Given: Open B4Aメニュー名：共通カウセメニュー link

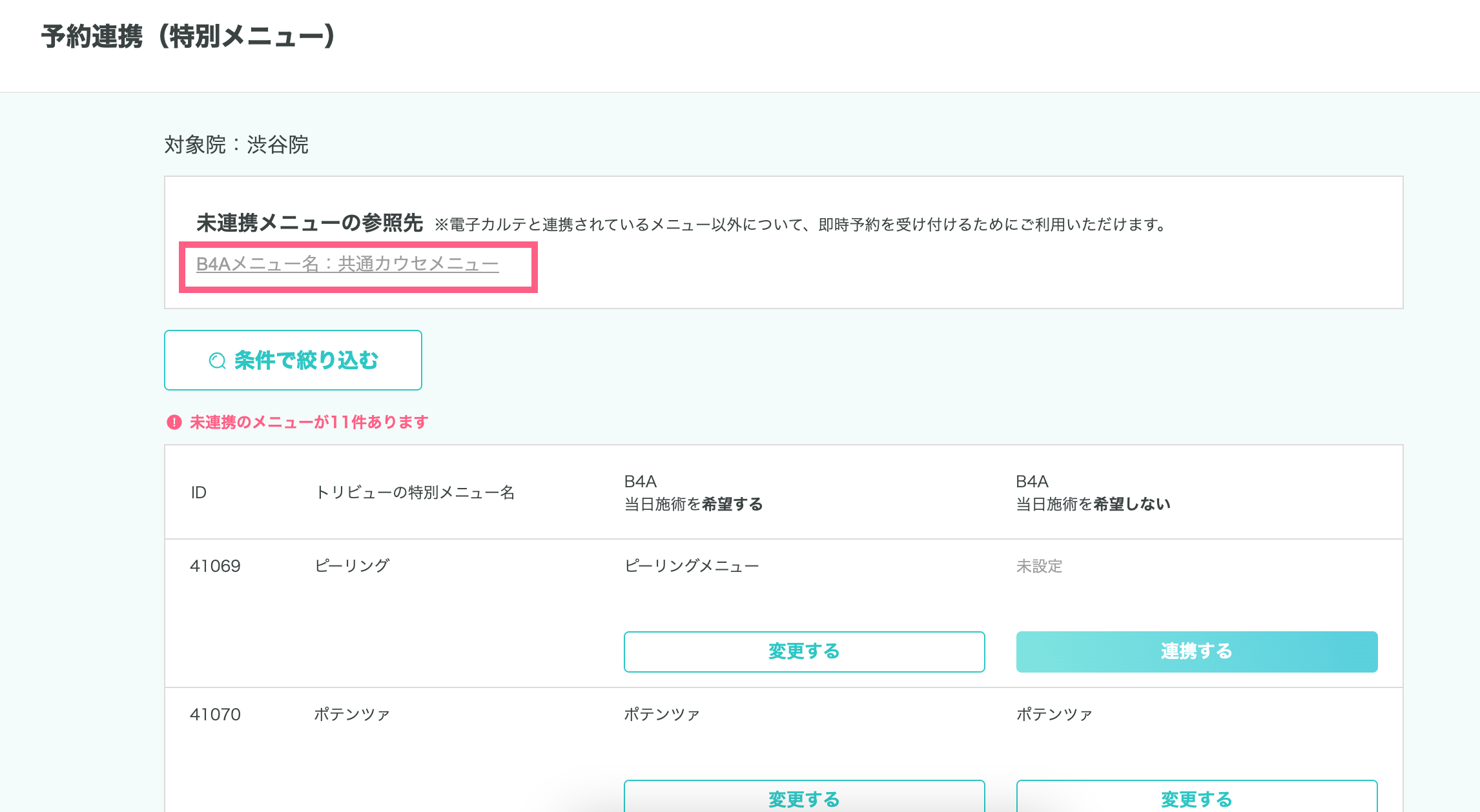Looking at the screenshot, I should pyautogui.click(x=347, y=264).
